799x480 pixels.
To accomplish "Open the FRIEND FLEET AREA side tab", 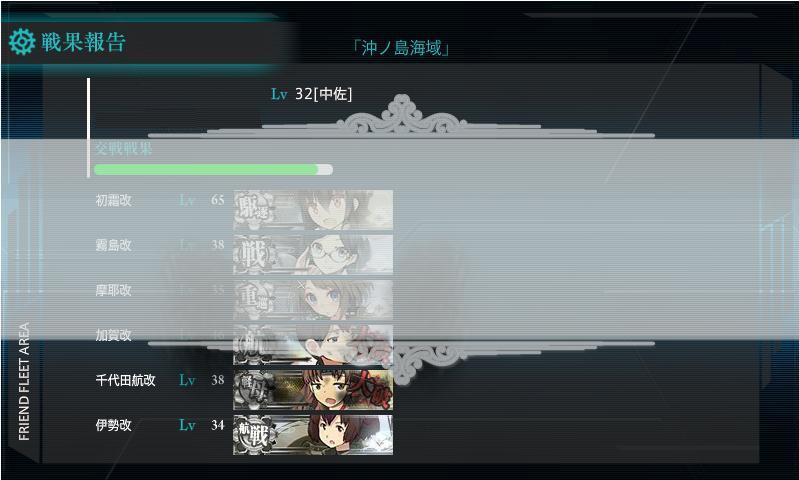I will point(23,381).
